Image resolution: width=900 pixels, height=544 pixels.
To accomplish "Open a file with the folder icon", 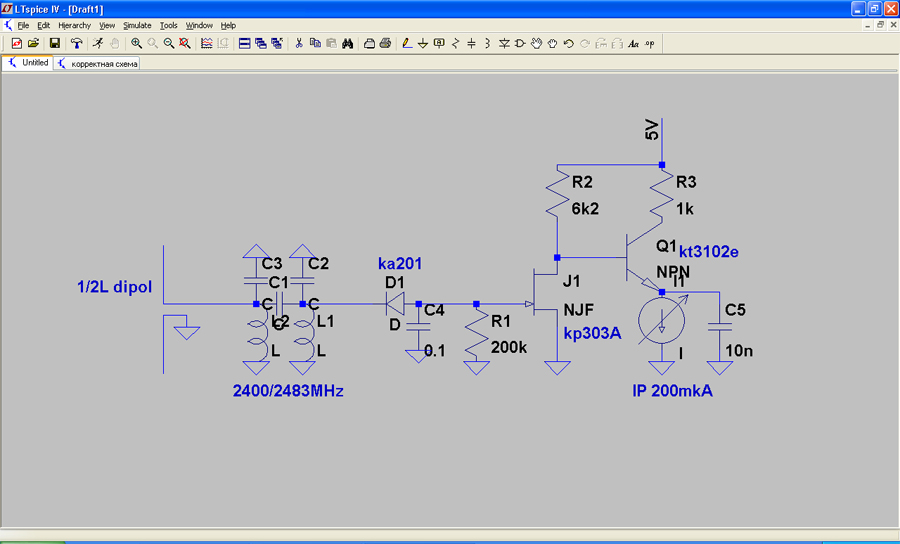I will [33, 44].
